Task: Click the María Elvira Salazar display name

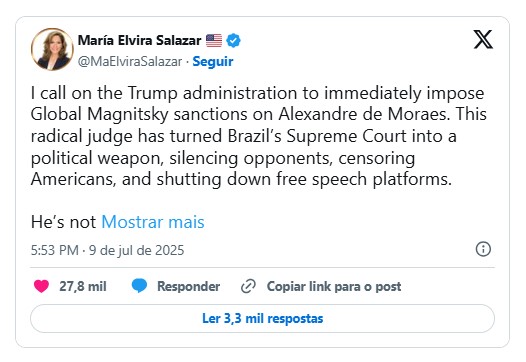Action: (140, 41)
